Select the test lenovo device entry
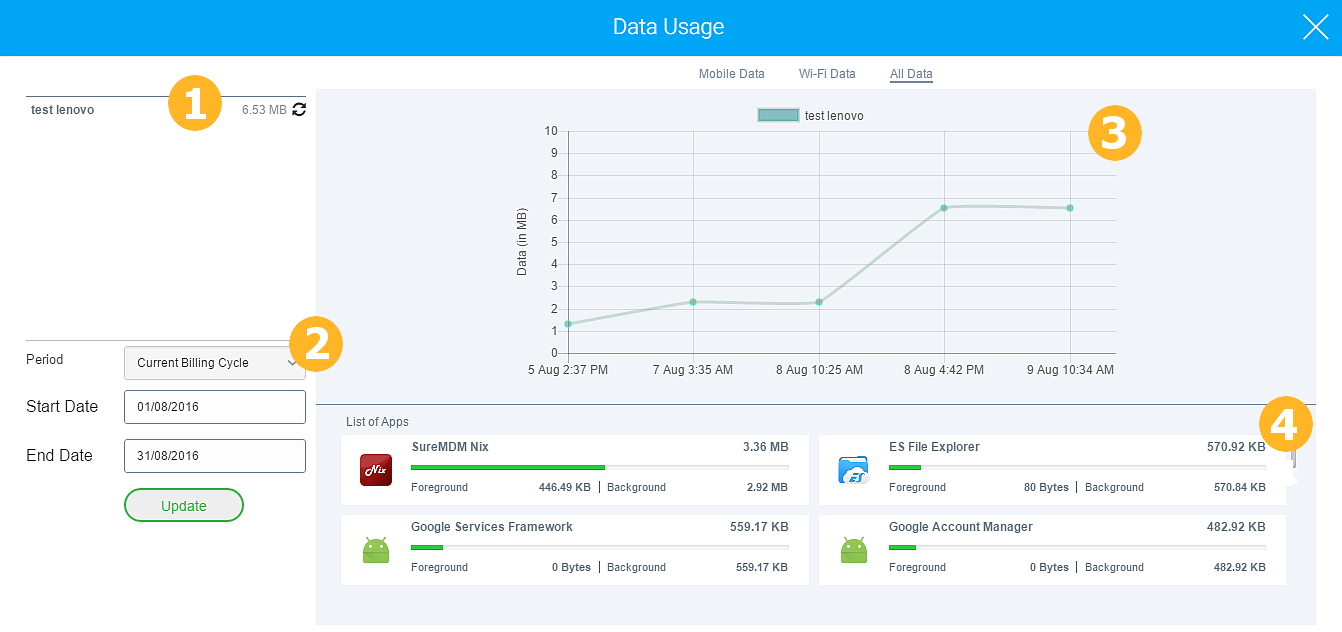This screenshot has width=1342, height=632. pos(62,109)
